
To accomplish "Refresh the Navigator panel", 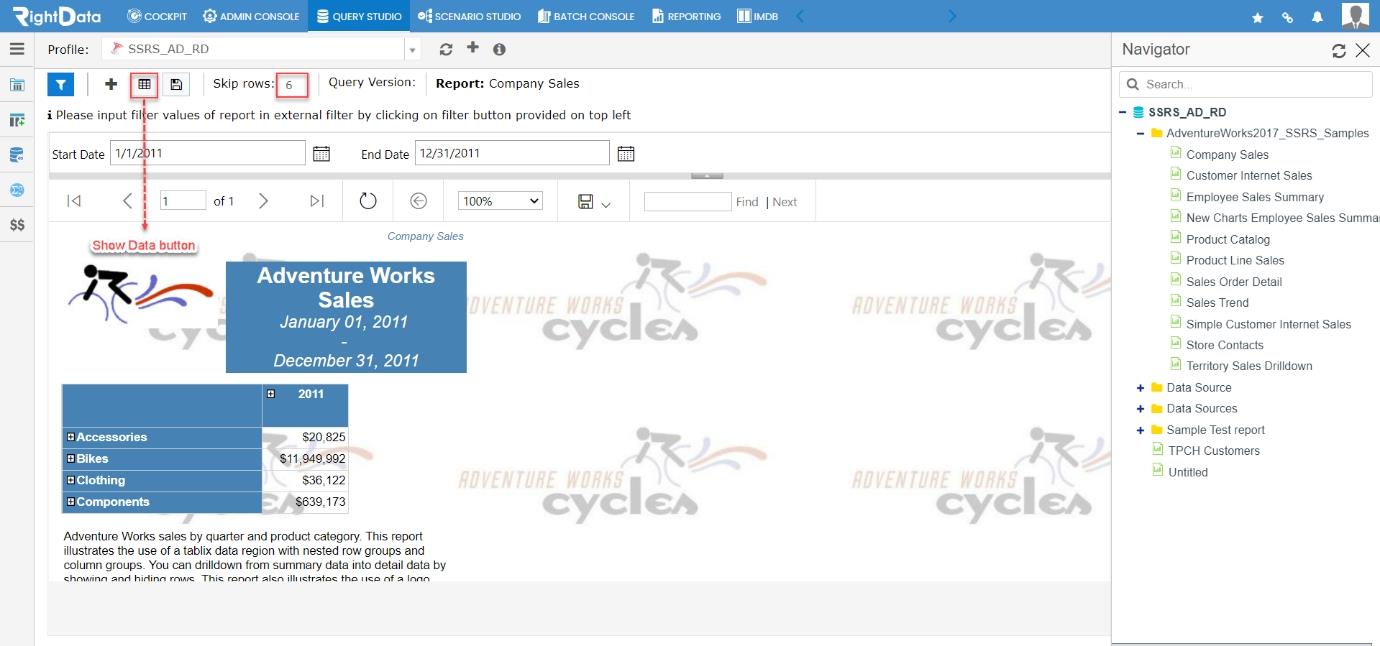I will click(x=1338, y=51).
